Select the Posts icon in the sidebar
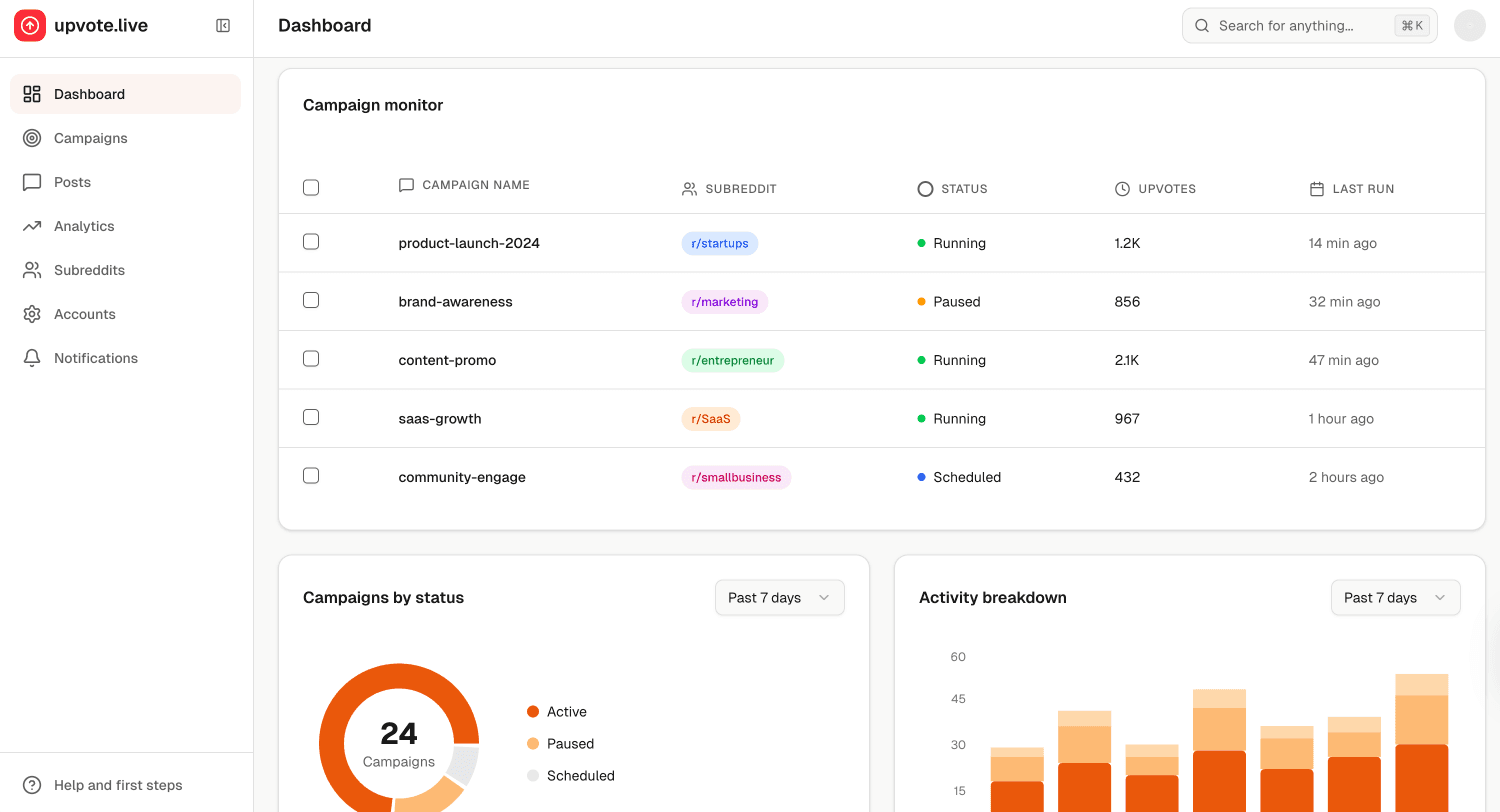 click(x=31, y=182)
